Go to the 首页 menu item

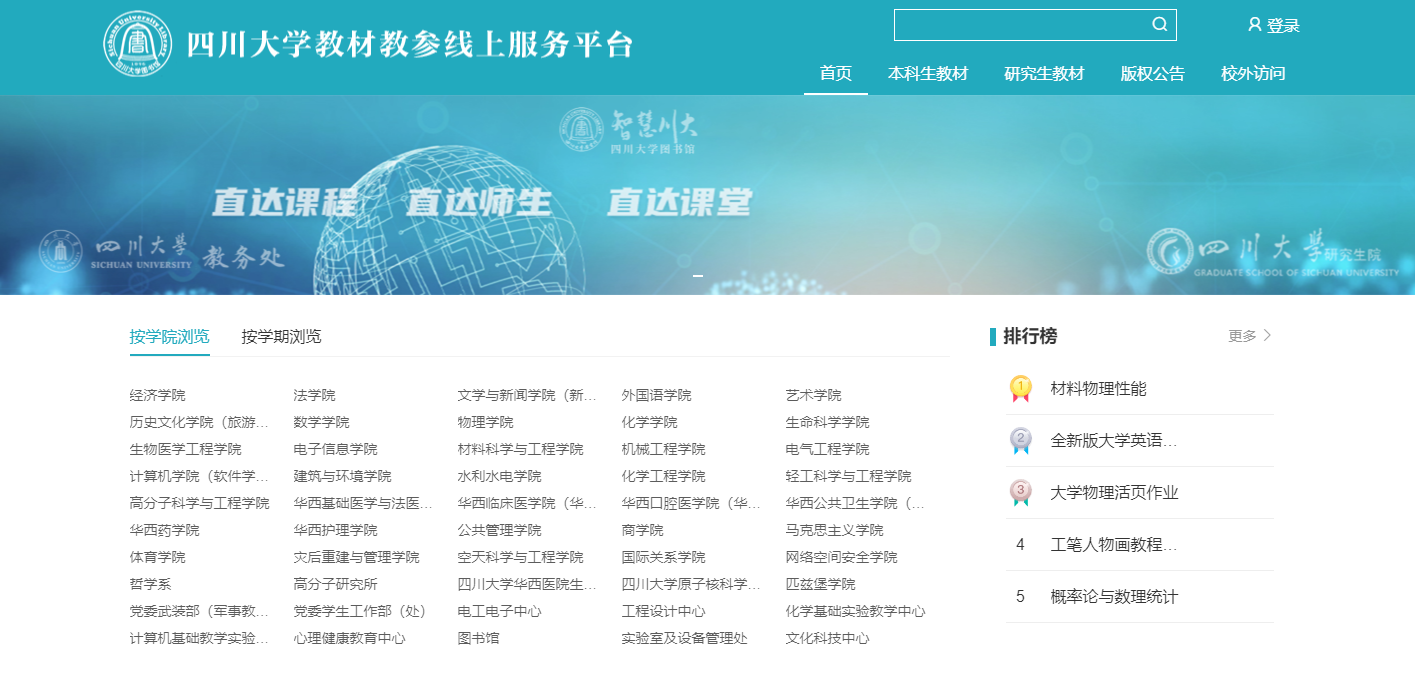[836, 73]
